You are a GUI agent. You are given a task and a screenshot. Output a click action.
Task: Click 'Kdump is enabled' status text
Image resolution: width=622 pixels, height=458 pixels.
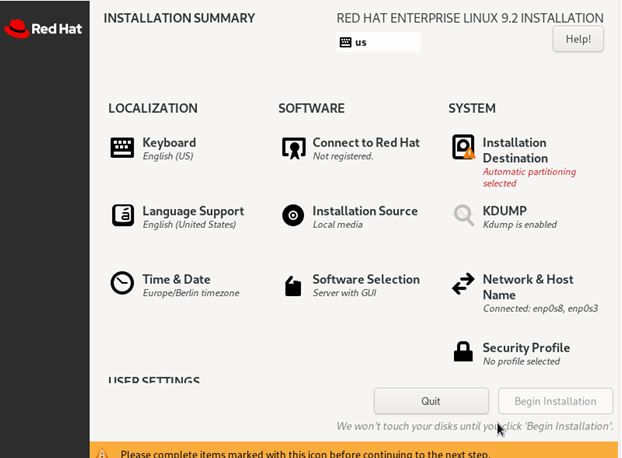tap(520, 224)
